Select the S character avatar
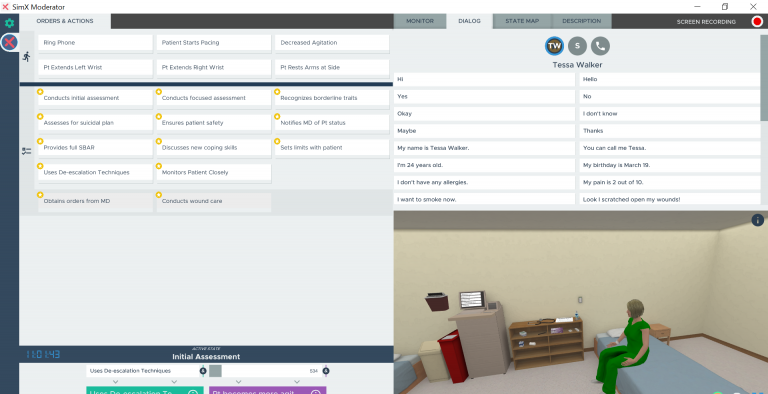 tap(577, 46)
